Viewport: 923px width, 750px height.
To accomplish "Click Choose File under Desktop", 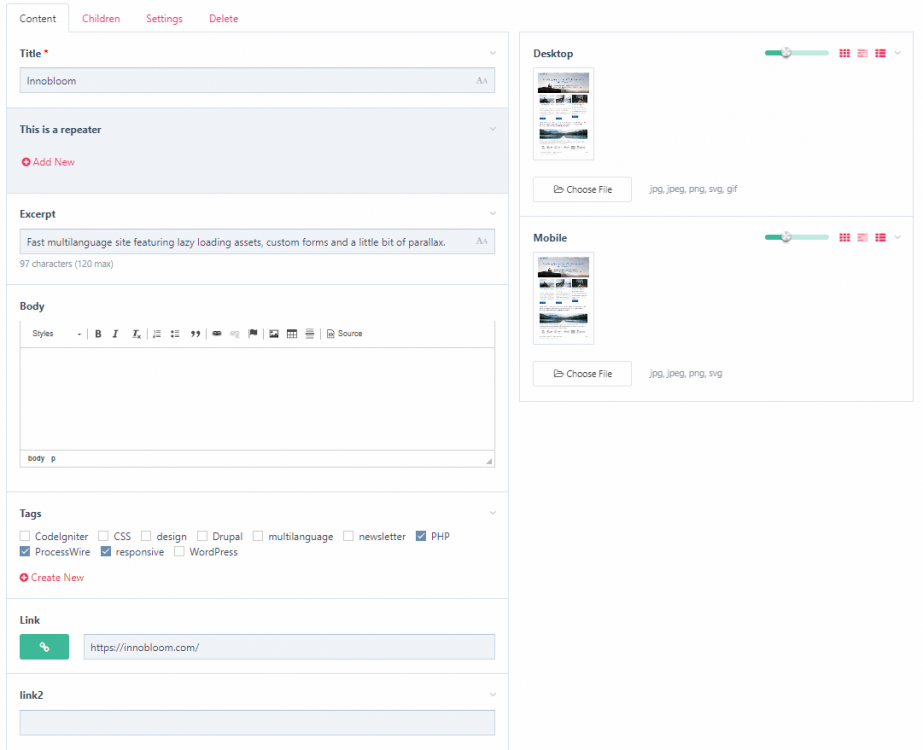I will tap(582, 189).
